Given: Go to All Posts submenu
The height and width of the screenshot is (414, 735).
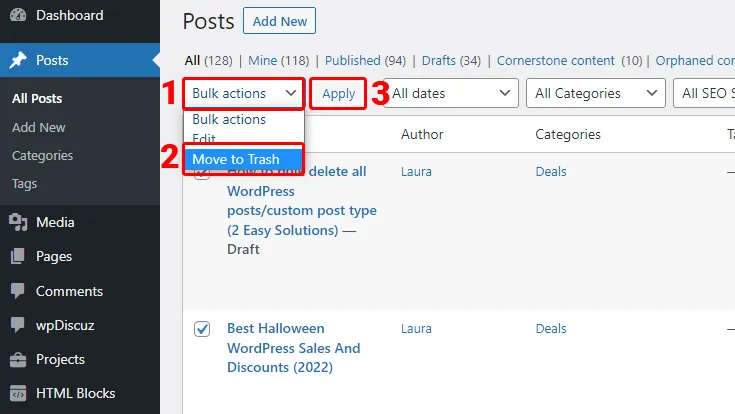Looking at the screenshot, I should coord(37,98).
